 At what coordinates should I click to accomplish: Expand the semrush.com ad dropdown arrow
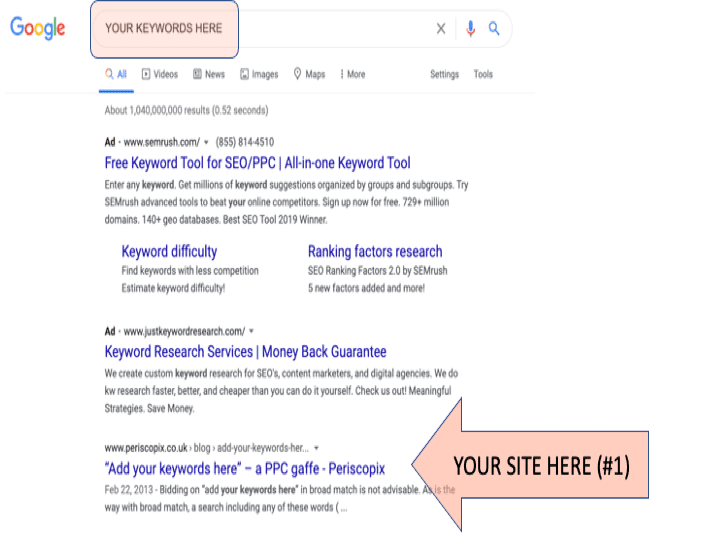point(206,142)
